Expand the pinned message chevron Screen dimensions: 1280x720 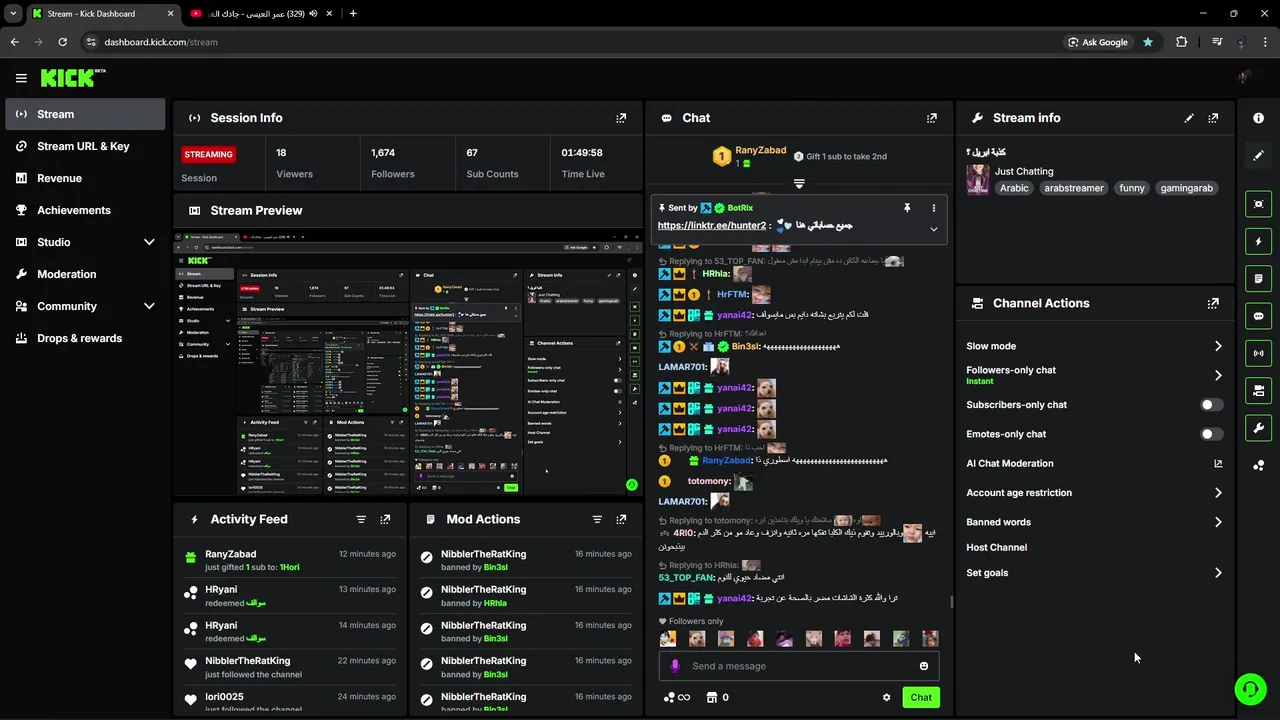click(934, 229)
